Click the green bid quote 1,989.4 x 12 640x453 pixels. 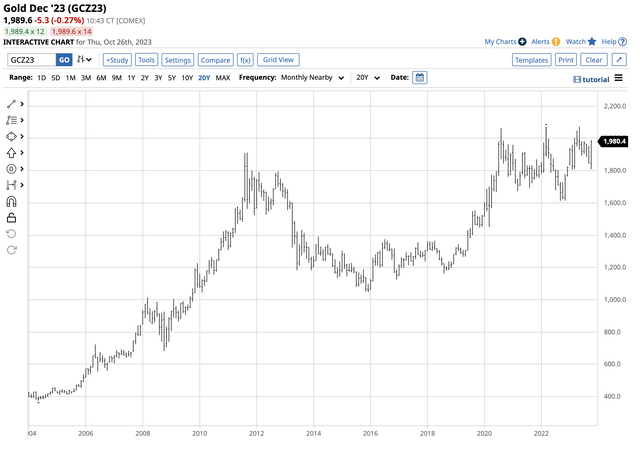click(x=24, y=31)
